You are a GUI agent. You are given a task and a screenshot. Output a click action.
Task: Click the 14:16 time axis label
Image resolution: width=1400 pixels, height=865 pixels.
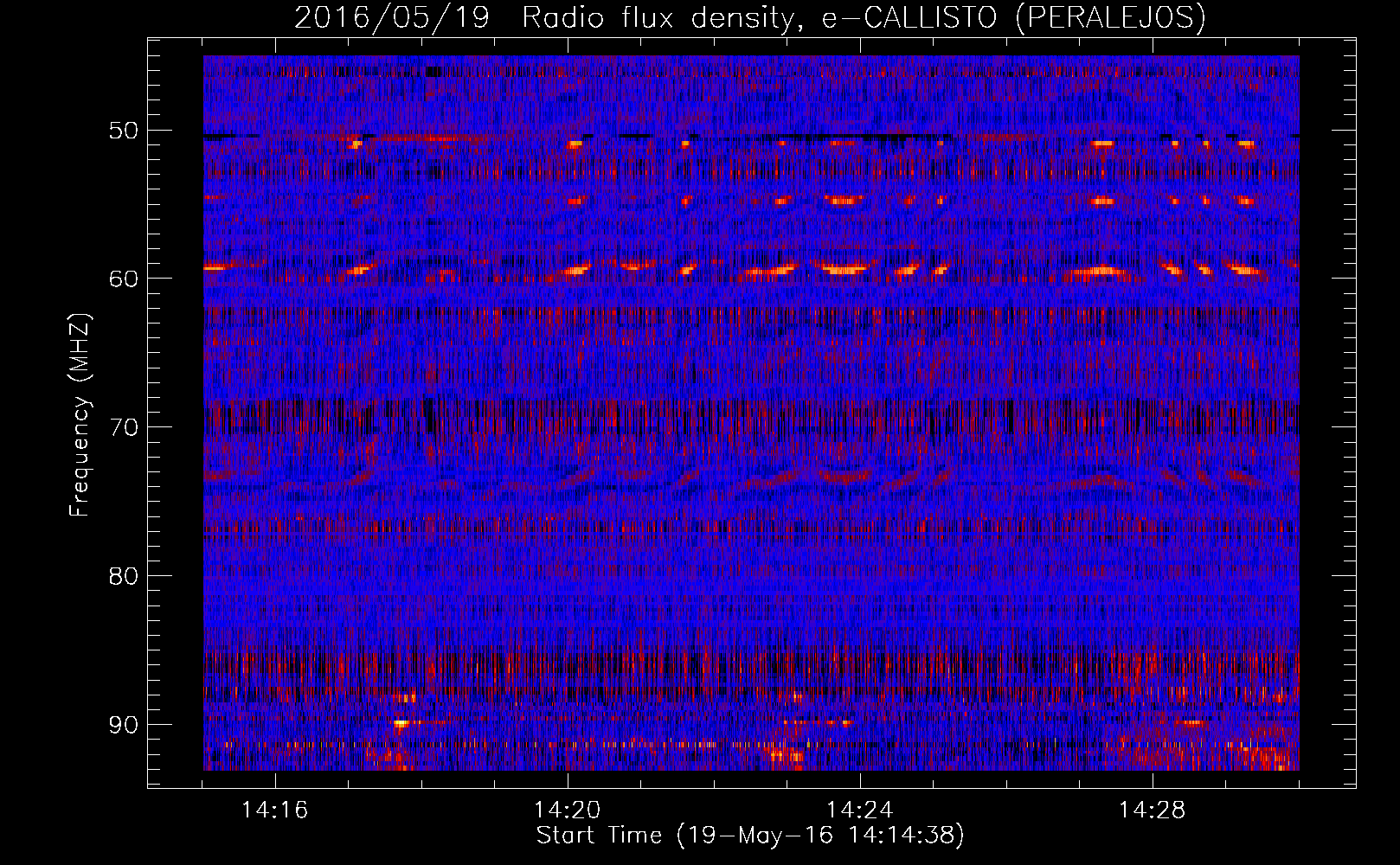(274, 811)
